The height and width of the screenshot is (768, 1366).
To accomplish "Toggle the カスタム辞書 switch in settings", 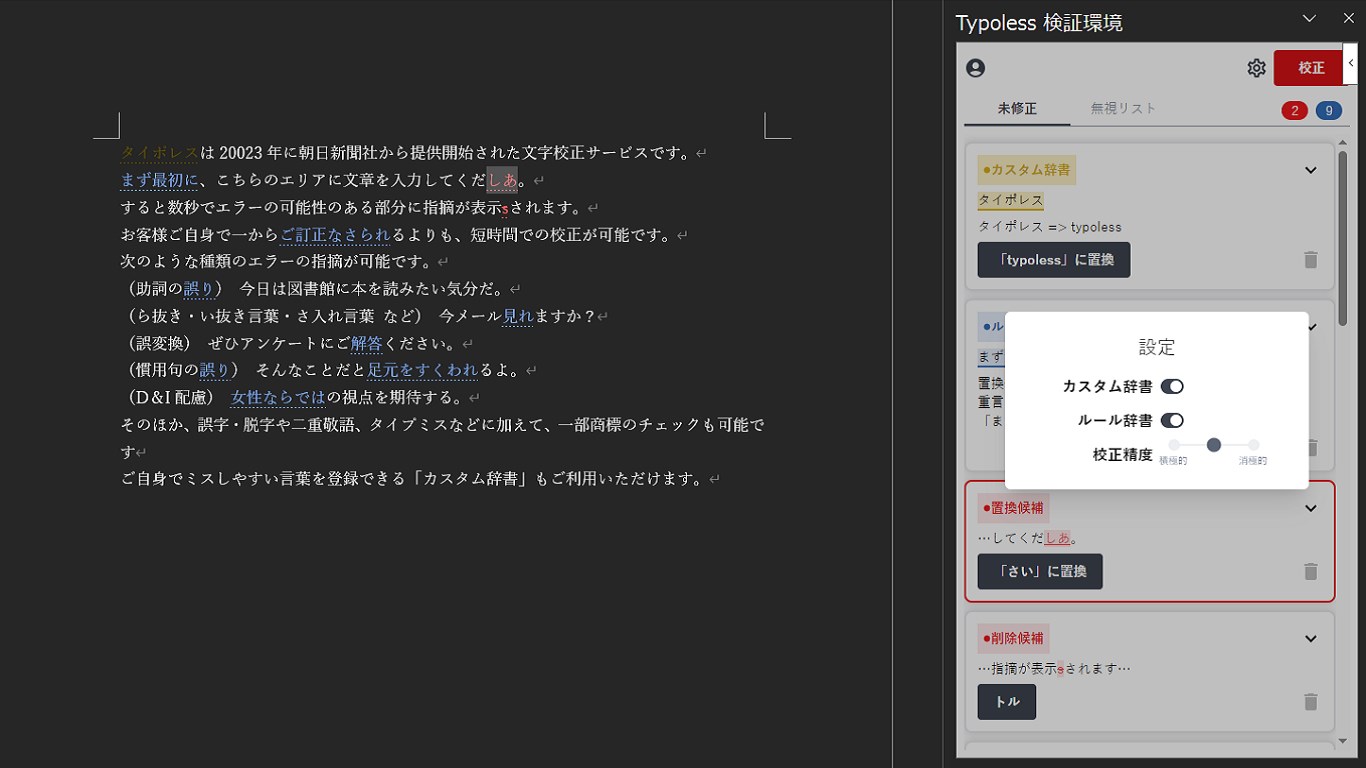I will [x=1172, y=386].
